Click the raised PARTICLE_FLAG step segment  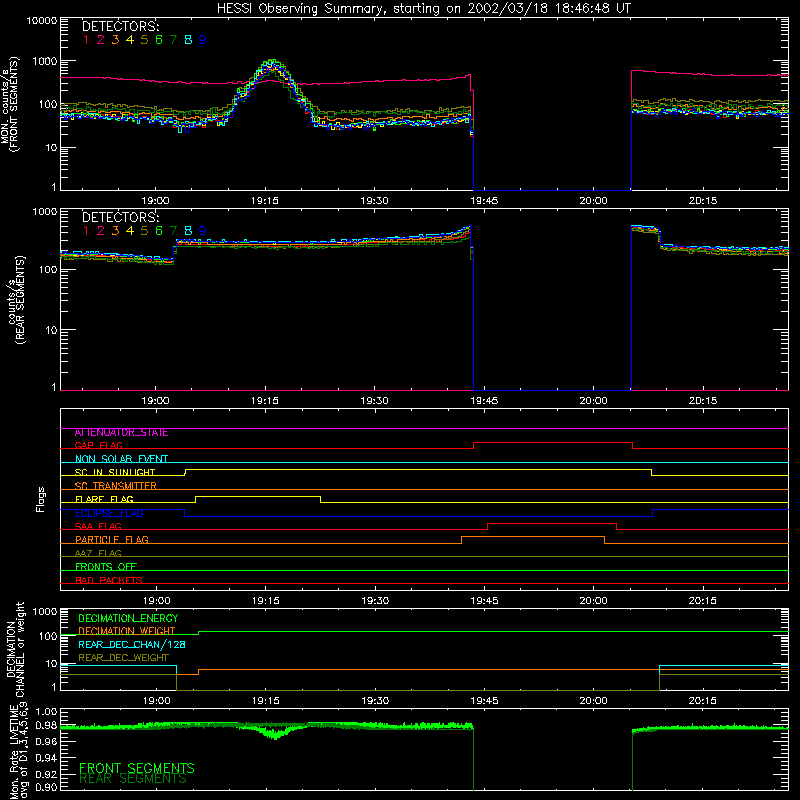point(533,537)
